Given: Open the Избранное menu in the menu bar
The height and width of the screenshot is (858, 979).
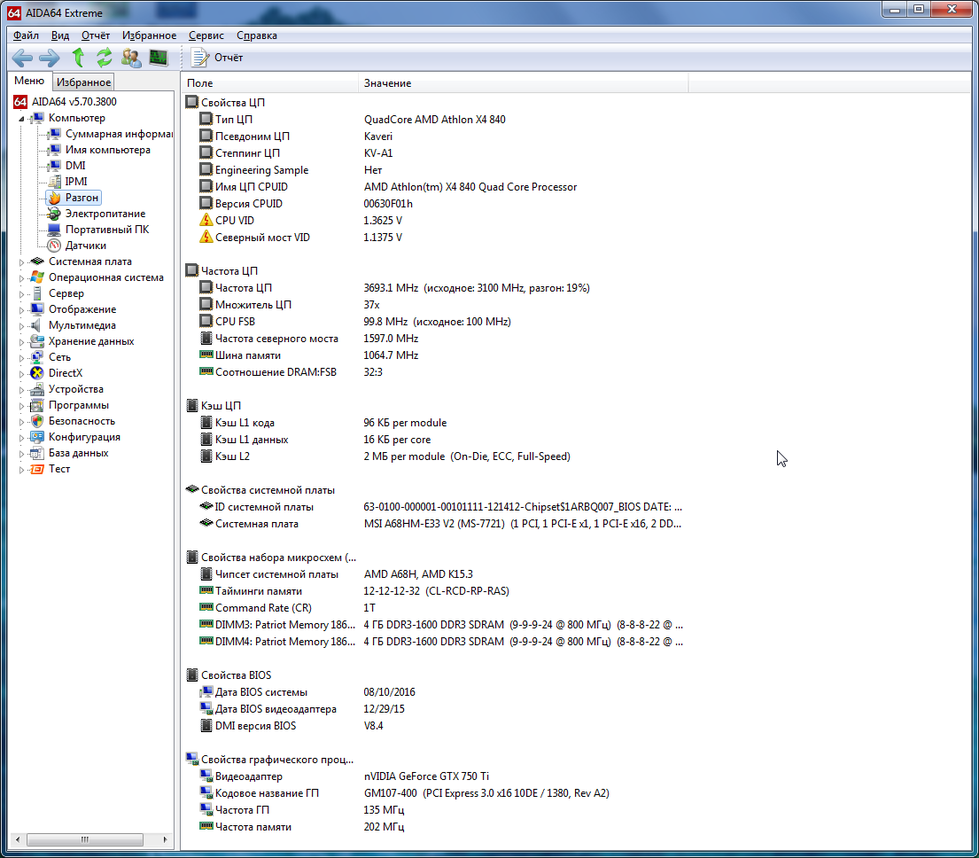Looking at the screenshot, I should coord(149,36).
